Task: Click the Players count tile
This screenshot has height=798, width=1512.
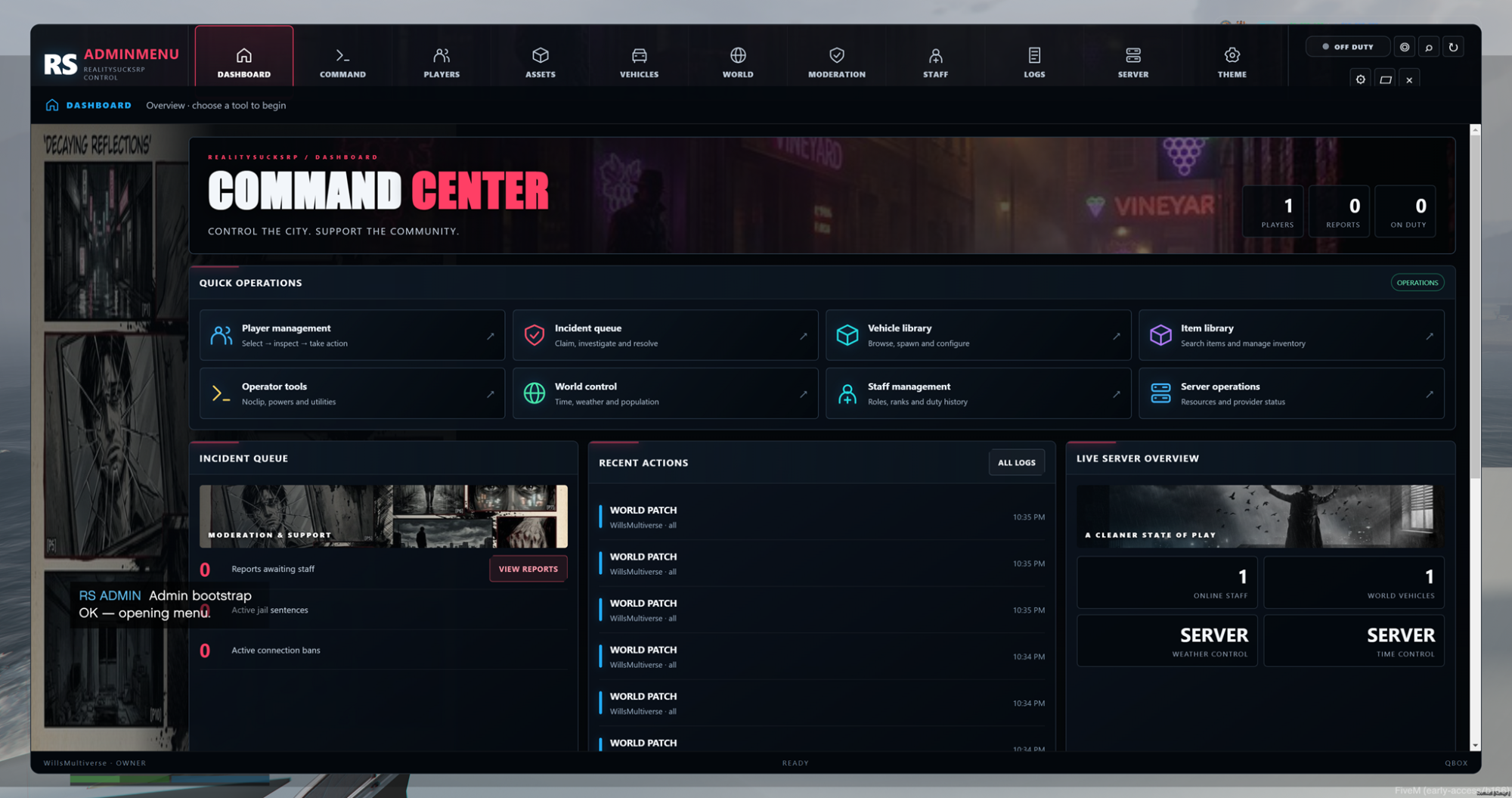Action: [x=1273, y=212]
